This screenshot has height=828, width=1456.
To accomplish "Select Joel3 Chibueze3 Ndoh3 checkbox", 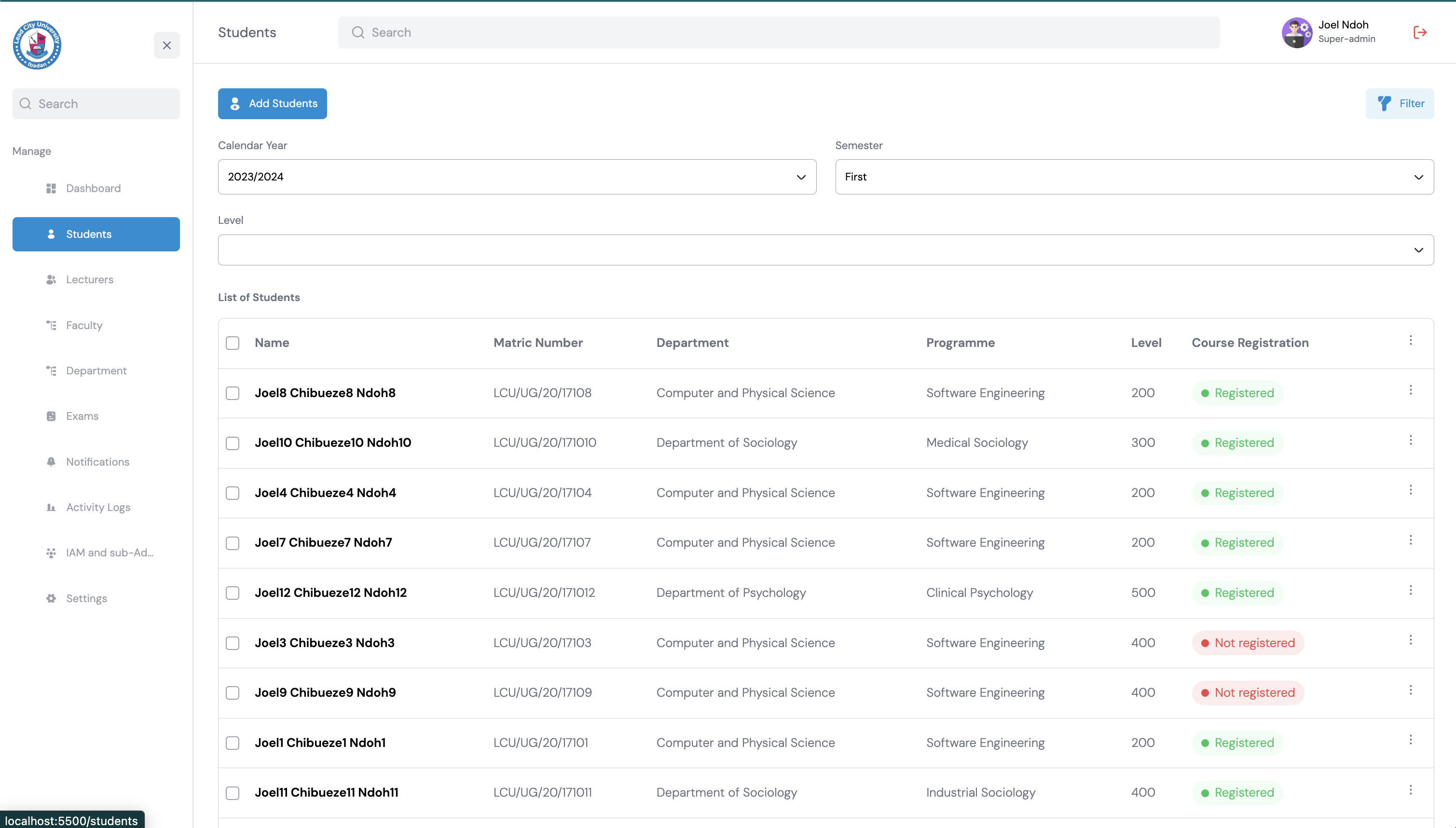I will coord(233,643).
